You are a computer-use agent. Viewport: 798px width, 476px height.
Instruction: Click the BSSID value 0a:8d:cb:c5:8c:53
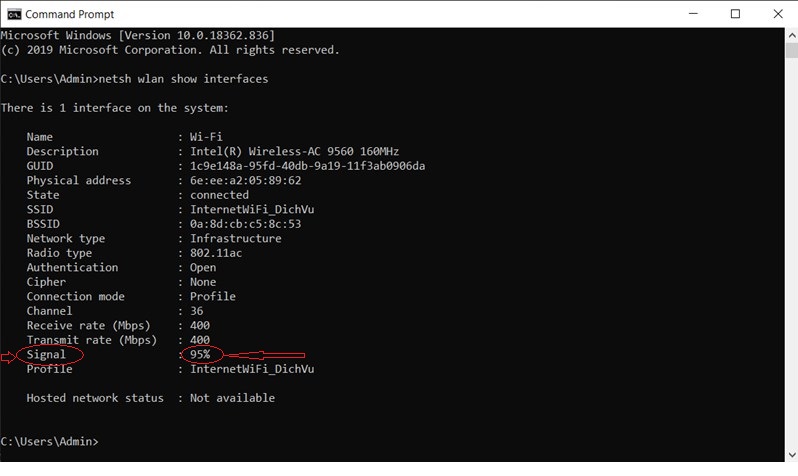click(245, 224)
